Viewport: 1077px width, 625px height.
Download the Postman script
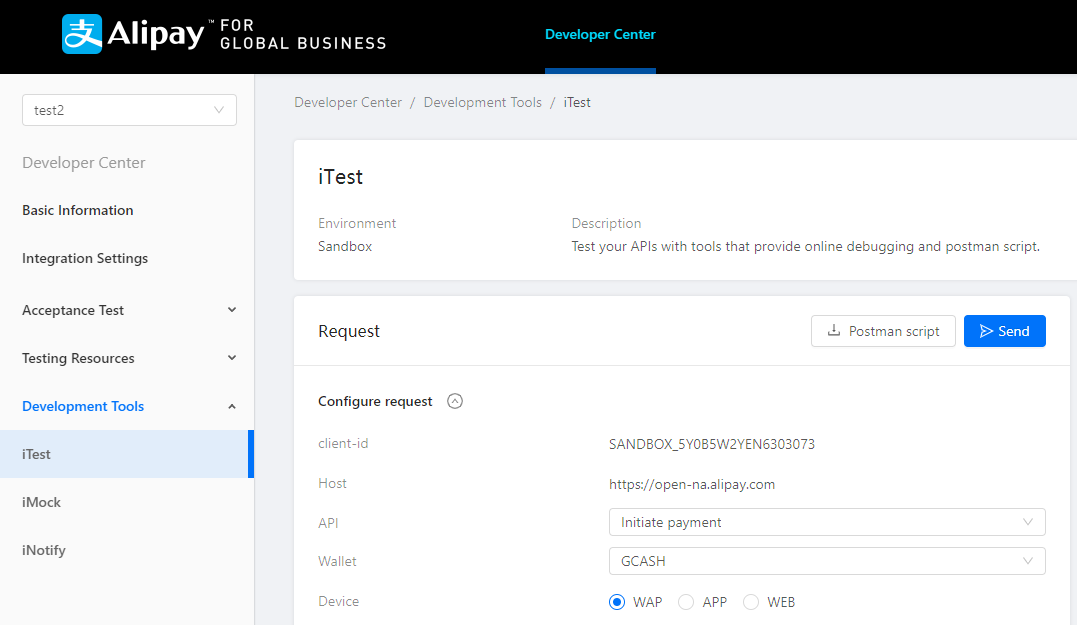pos(883,331)
